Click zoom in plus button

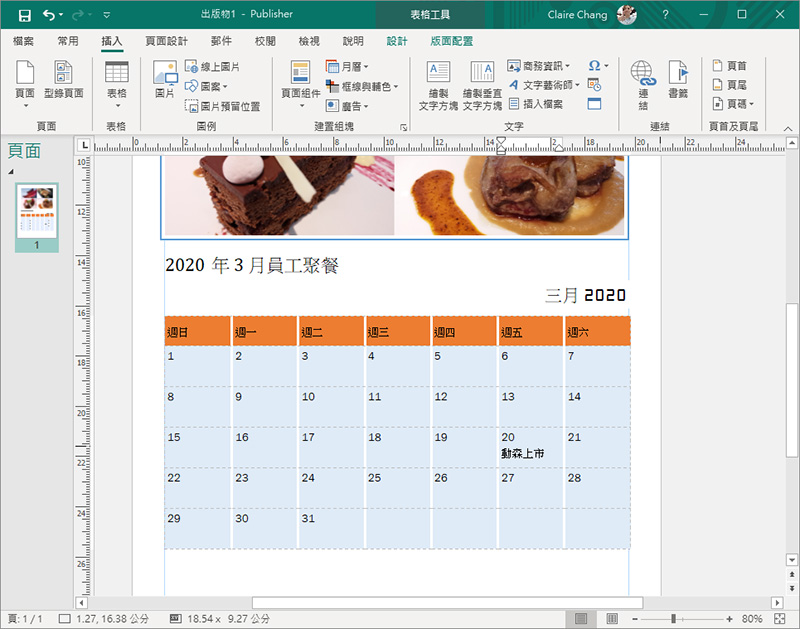point(729,619)
